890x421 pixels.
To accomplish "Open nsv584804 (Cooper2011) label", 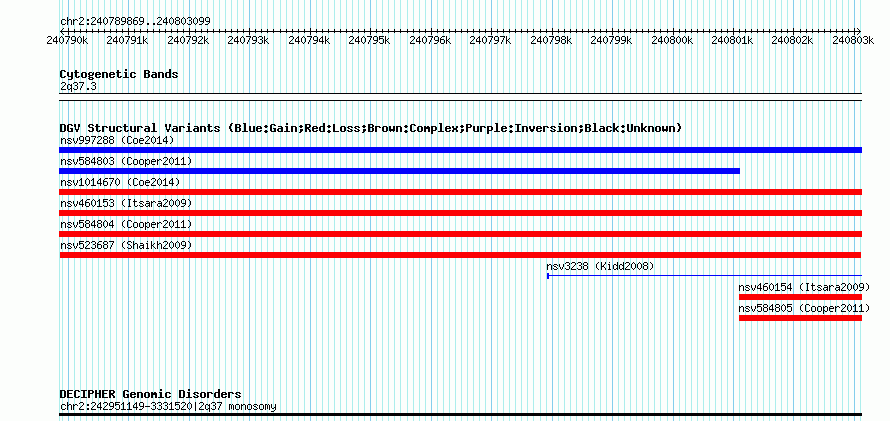I will [126, 224].
